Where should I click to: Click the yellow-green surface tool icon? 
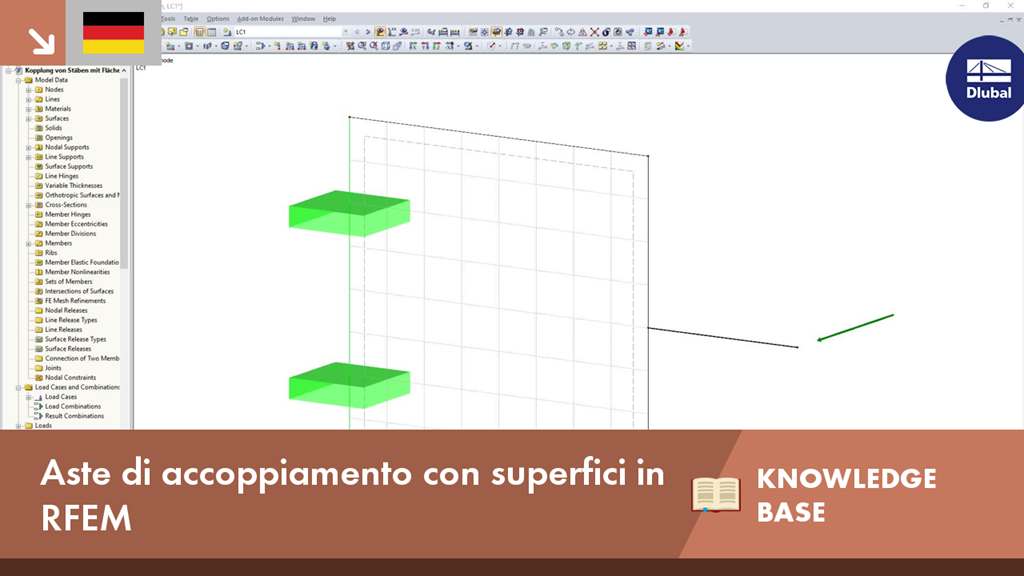tap(554, 46)
